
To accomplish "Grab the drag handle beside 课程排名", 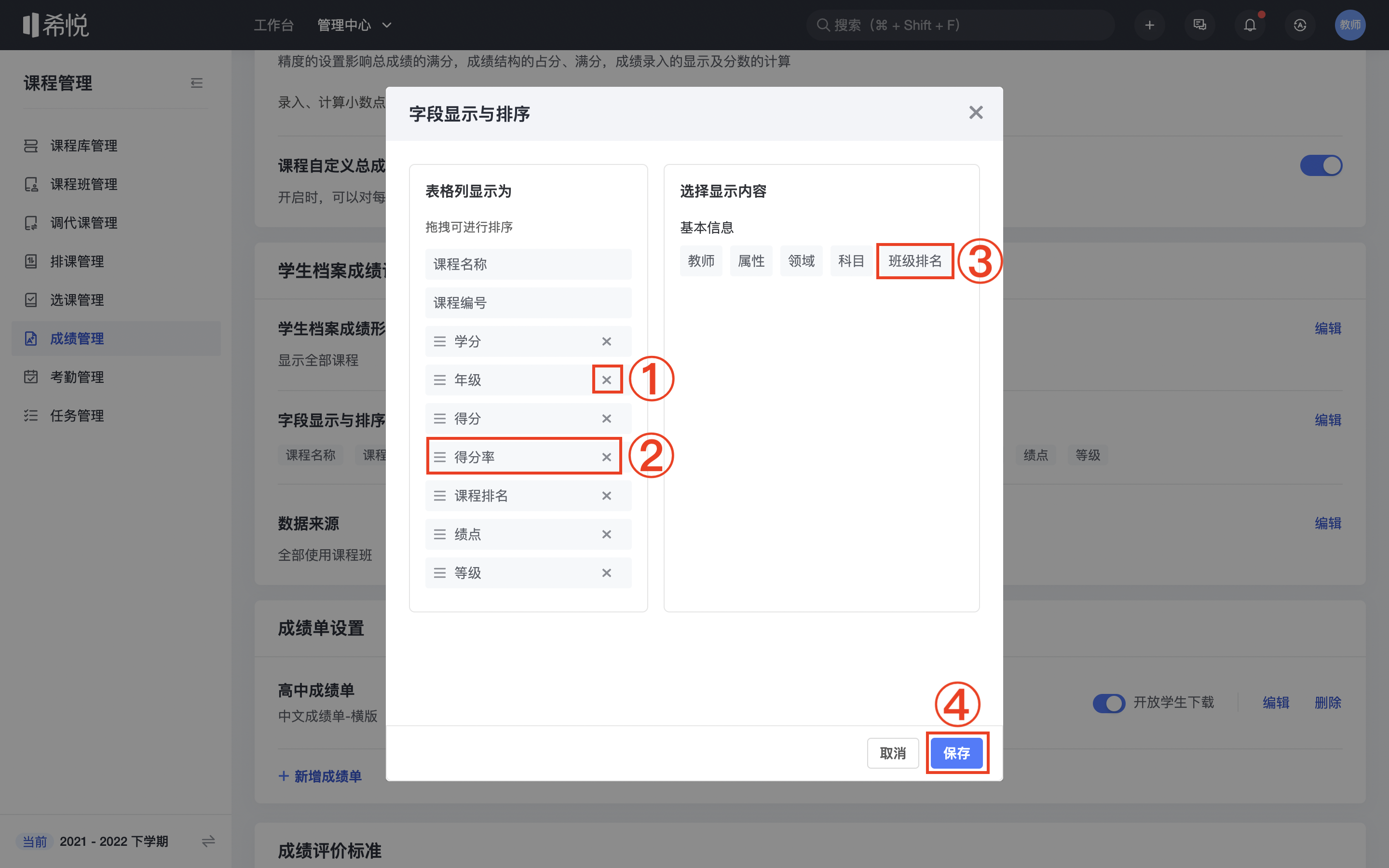I will (x=440, y=495).
